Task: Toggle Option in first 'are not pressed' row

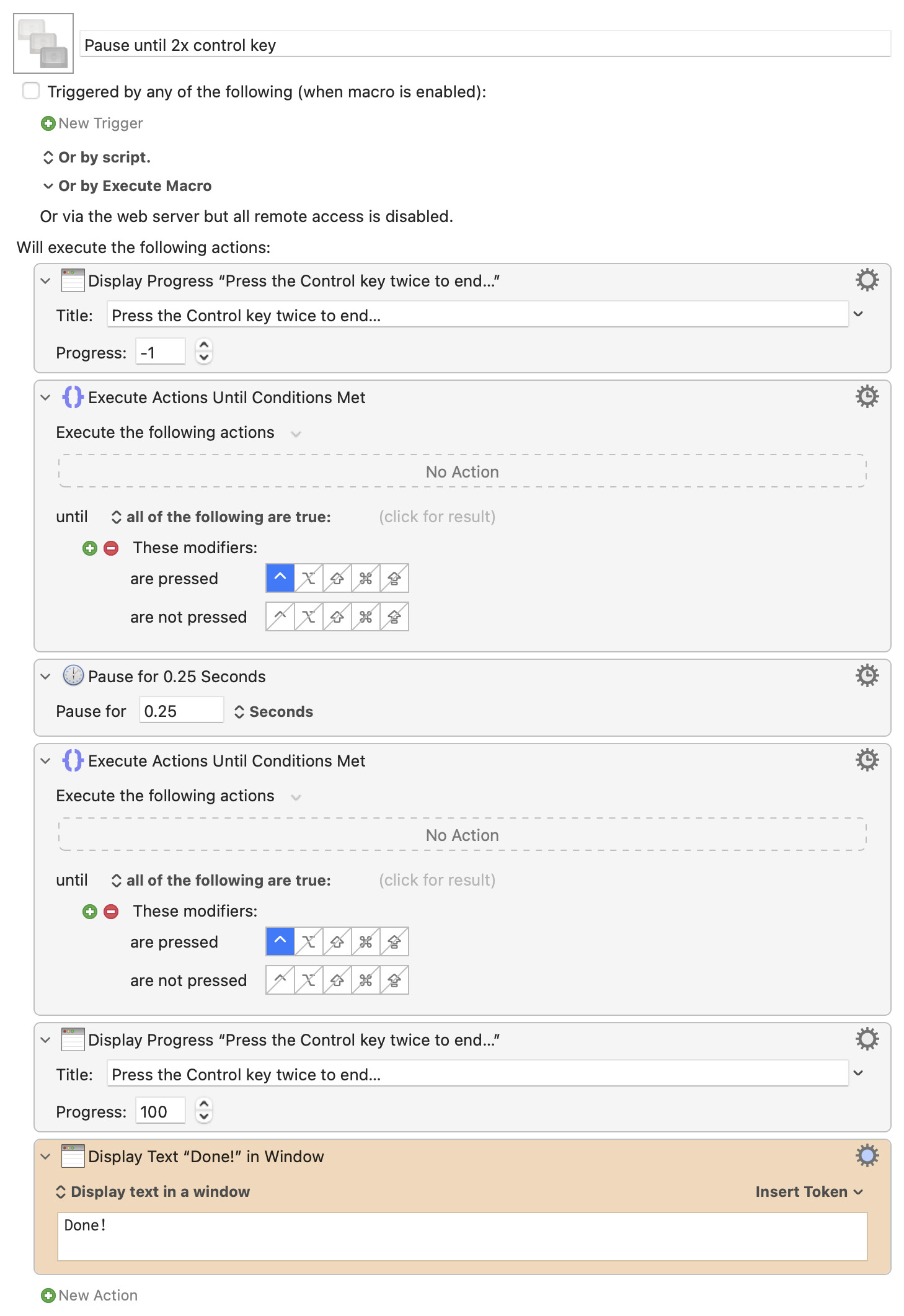Action: click(309, 616)
